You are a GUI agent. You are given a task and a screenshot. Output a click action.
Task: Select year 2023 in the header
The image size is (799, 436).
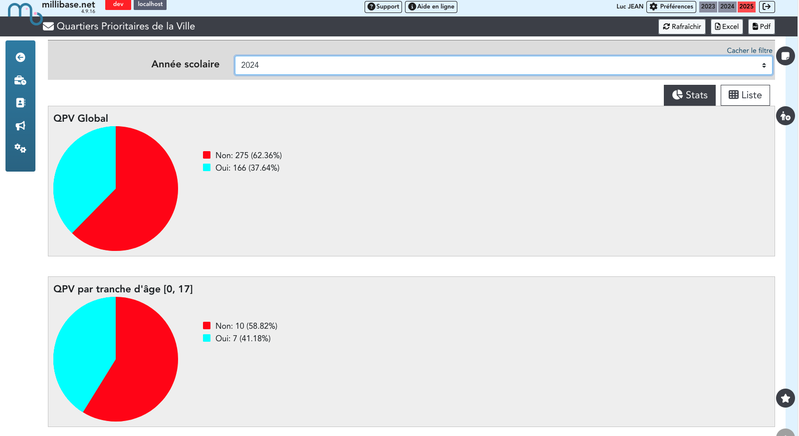click(x=707, y=7)
